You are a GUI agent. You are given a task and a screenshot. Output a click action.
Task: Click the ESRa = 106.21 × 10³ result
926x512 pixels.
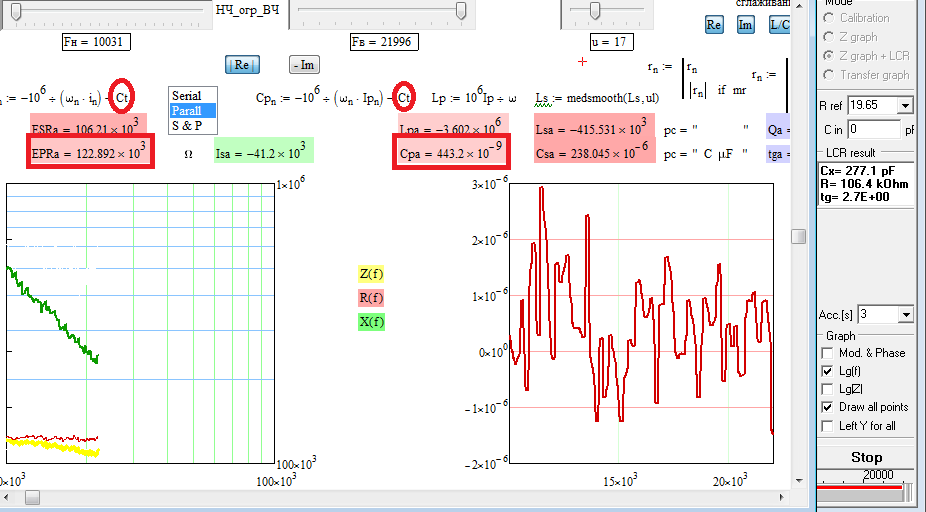(89, 125)
